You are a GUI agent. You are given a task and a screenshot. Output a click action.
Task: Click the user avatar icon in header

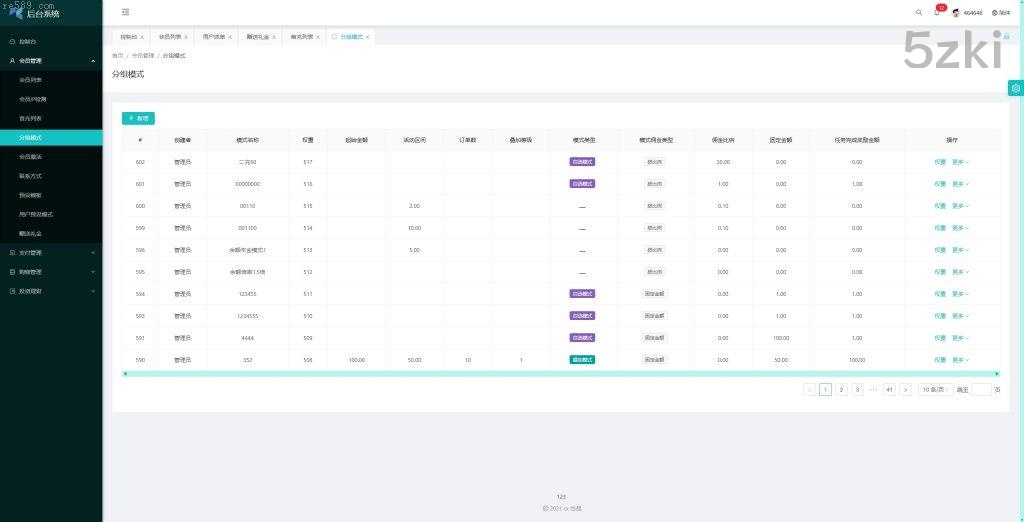[x=956, y=13]
